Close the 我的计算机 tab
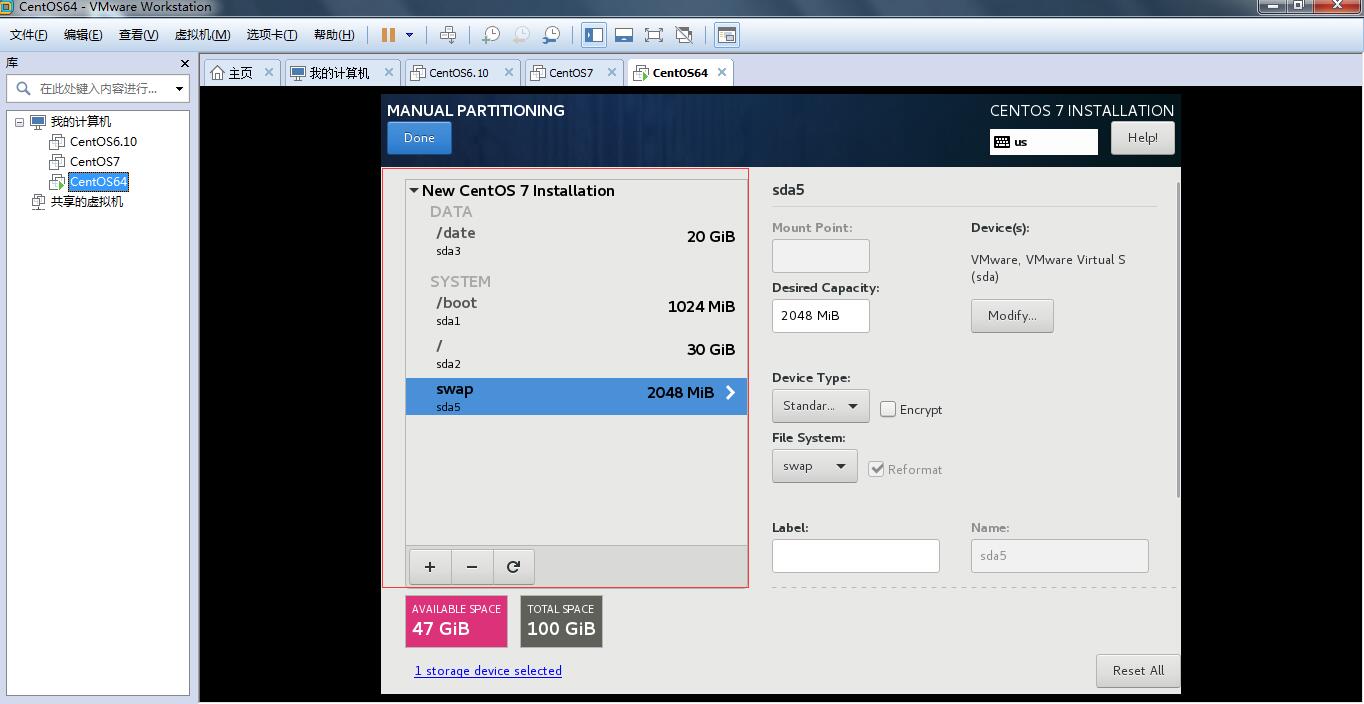 coord(389,72)
